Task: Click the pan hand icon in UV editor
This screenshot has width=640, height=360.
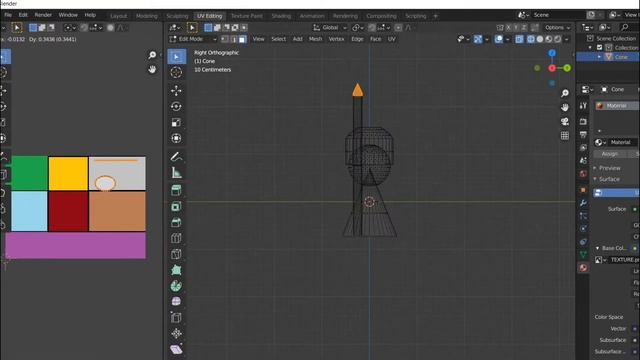Action: tap(152, 69)
